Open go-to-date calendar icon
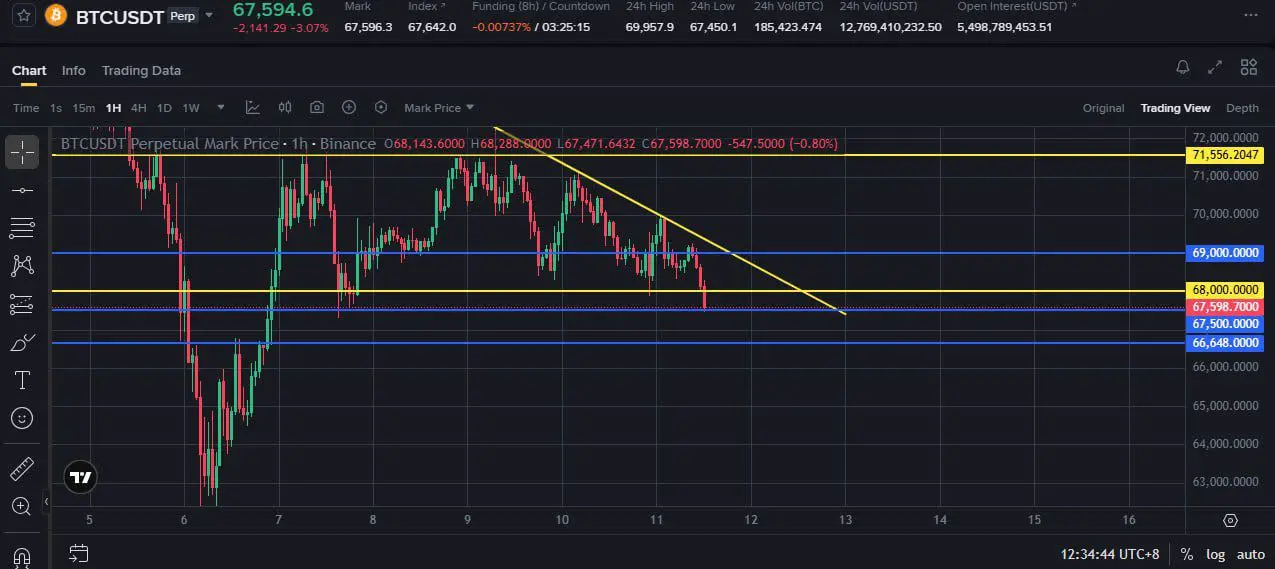 [79, 553]
